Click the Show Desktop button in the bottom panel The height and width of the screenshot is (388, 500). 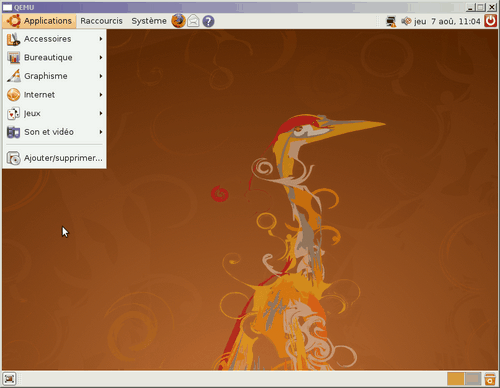coord(9,379)
